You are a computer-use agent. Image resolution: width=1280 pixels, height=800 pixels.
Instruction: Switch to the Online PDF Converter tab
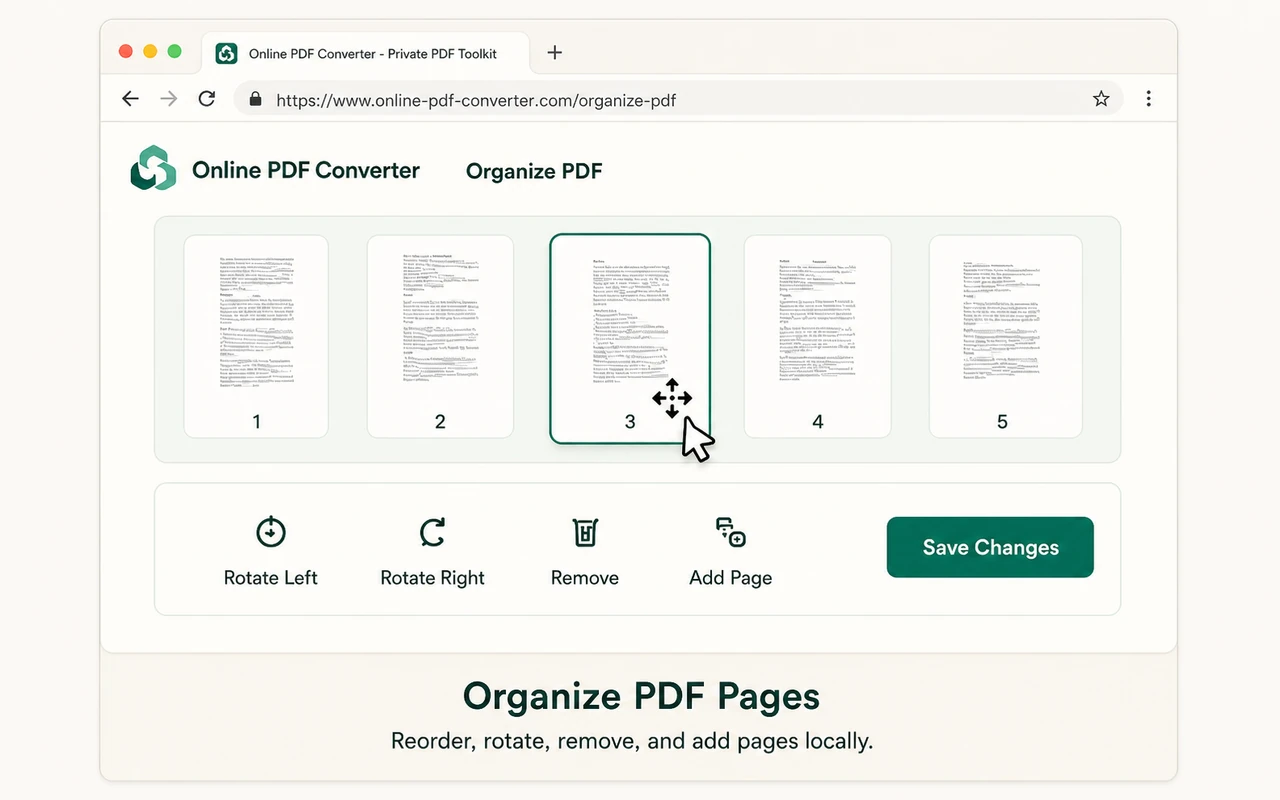click(365, 53)
